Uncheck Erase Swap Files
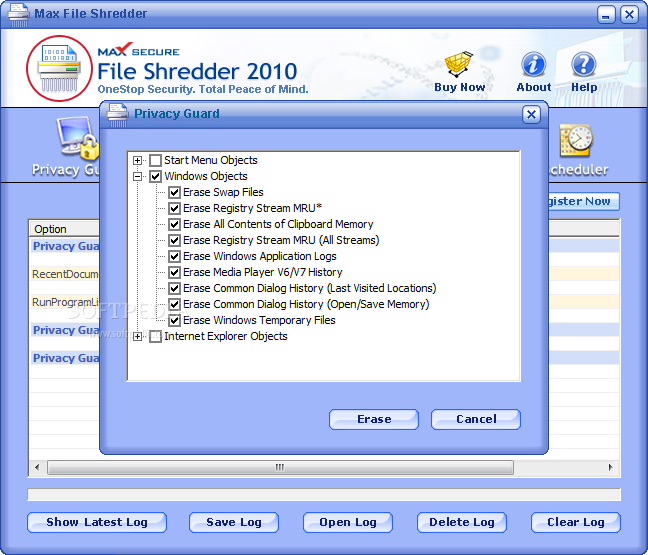Image resolution: width=648 pixels, height=555 pixels. tap(174, 193)
